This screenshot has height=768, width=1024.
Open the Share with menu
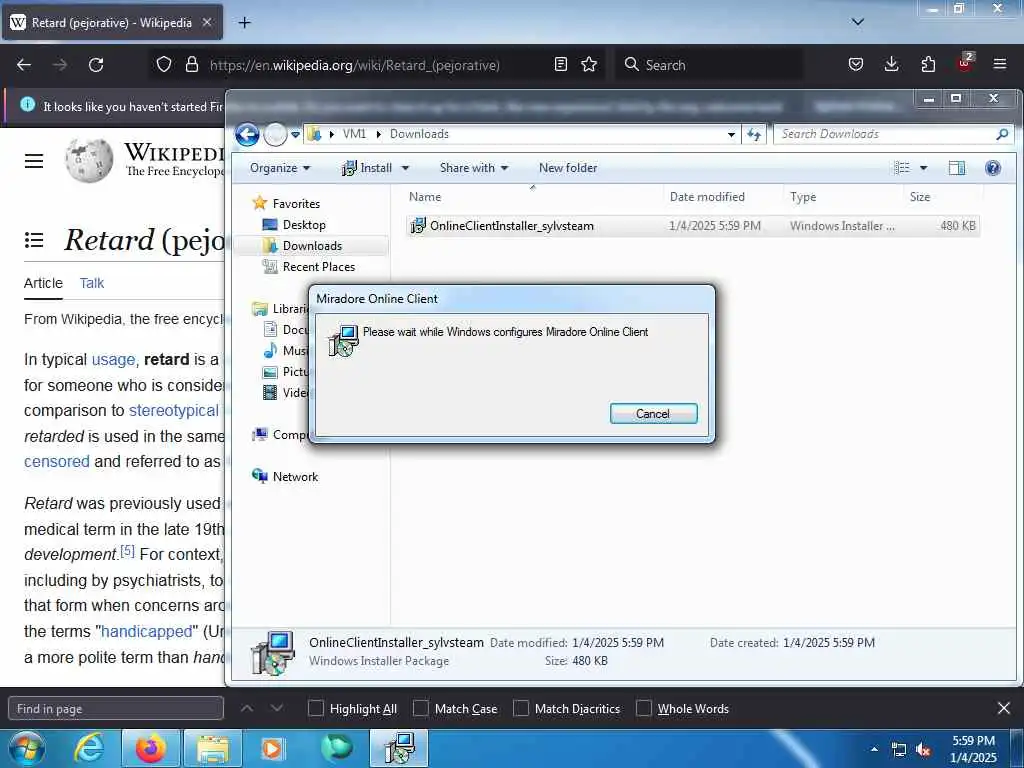point(473,168)
